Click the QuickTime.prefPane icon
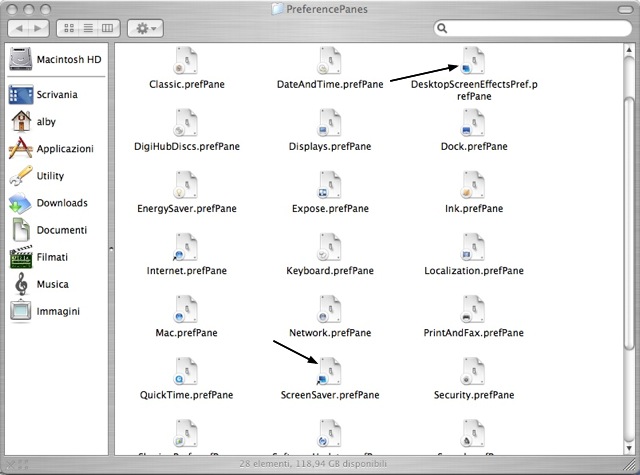The height and width of the screenshot is (475, 640). (187, 371)
